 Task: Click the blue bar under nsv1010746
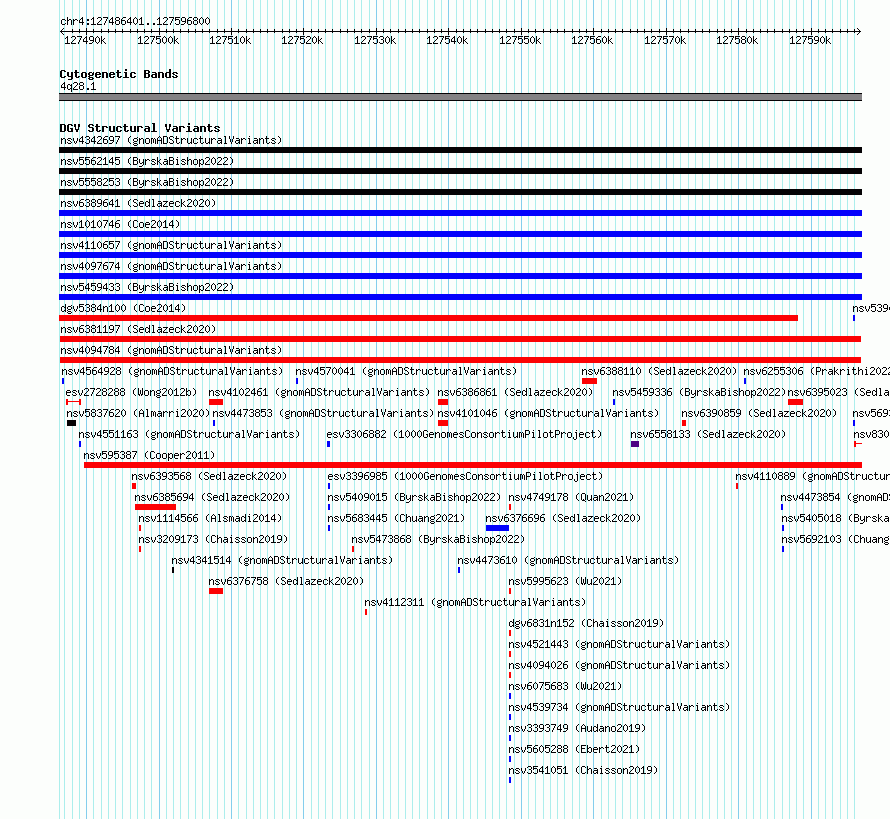(460, 234)
